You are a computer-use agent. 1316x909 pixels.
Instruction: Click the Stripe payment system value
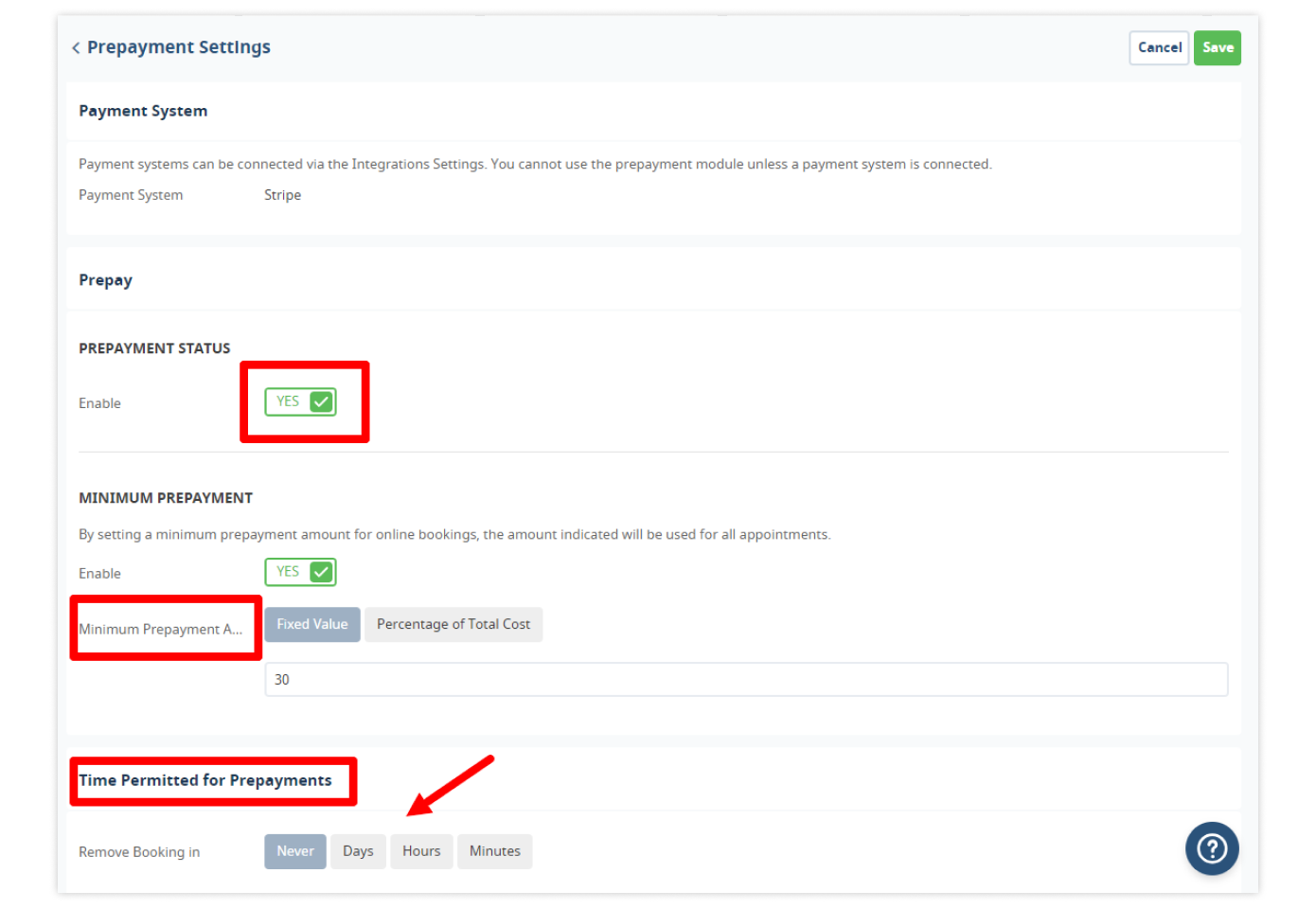(x=282, y=195)
